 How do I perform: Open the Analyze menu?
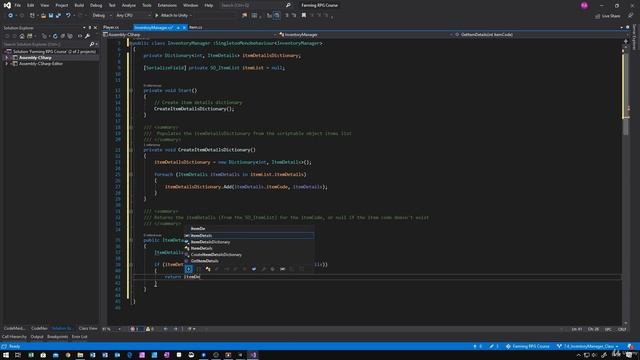tap(129, 5)
